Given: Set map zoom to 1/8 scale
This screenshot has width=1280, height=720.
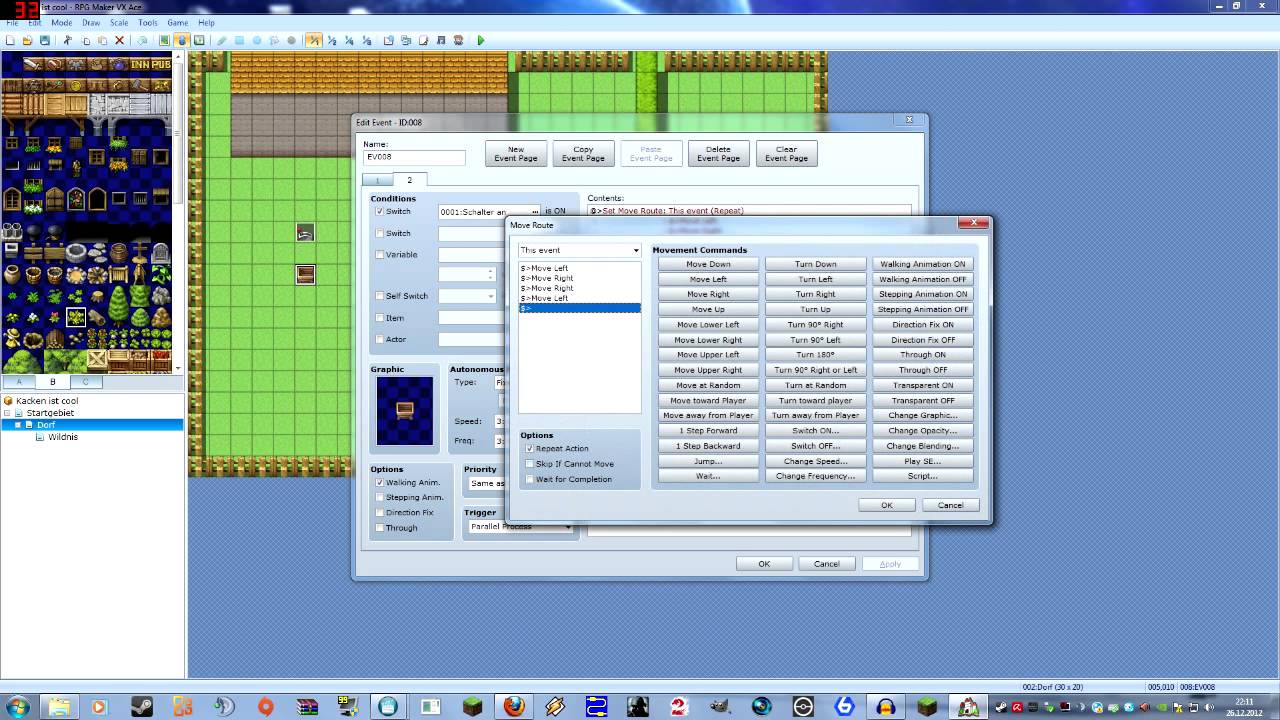Looking at the screenshot, I should pyautogui.click(x=366, y=40).
